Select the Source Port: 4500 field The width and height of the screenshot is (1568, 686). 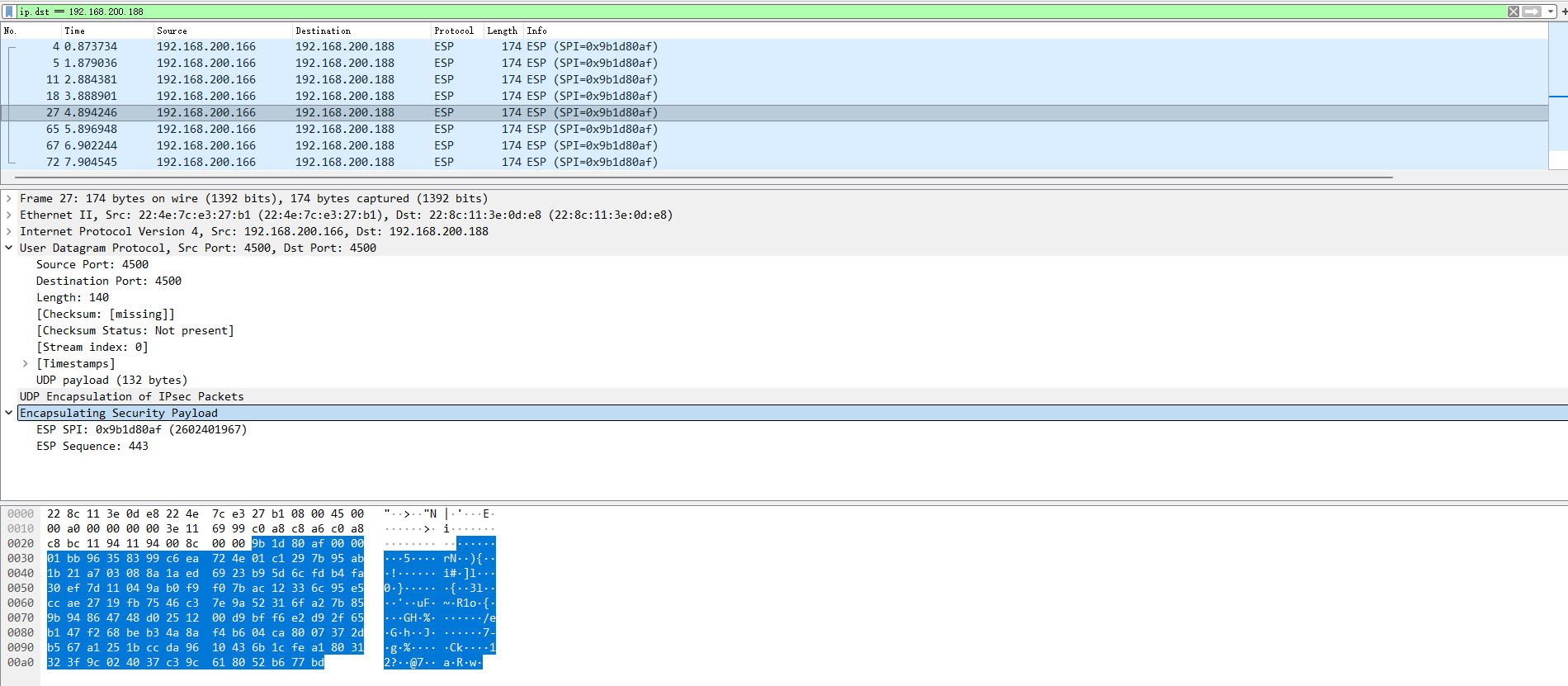92,265
